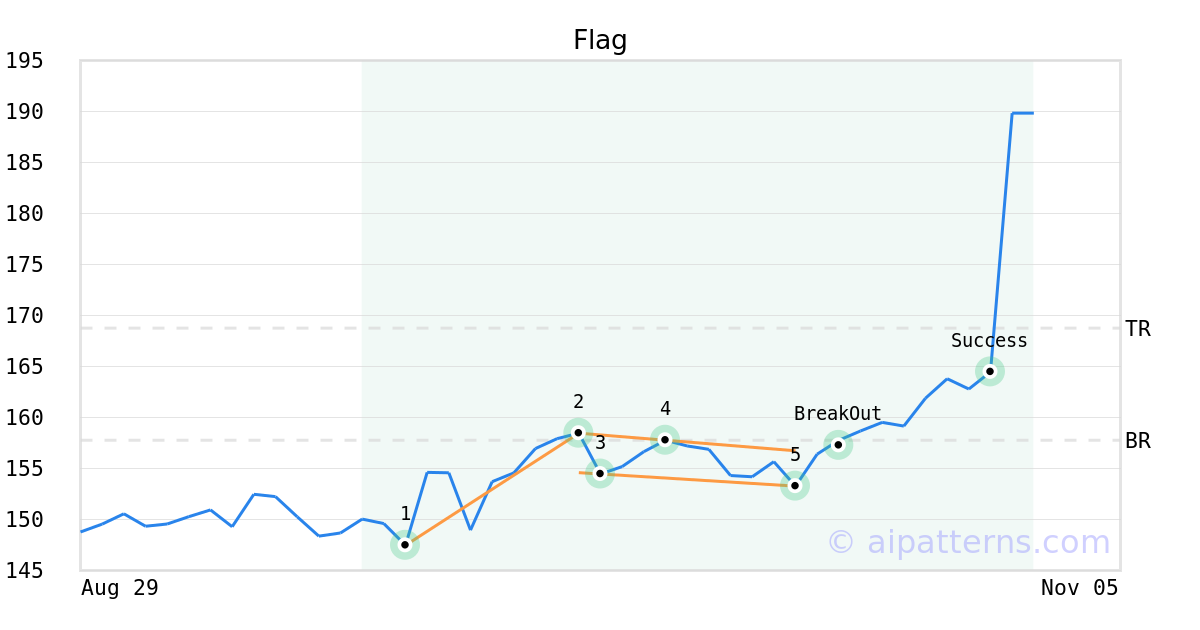Viewport: 1200px width, 630px height.
Task: Click the Success text label
Action: pos(989,341)
